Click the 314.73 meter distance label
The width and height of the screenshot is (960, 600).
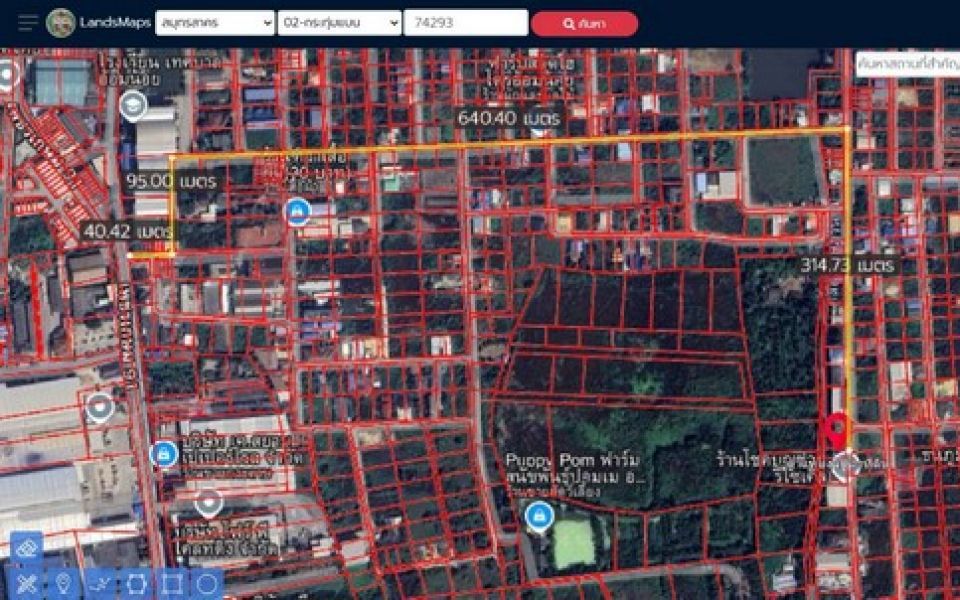coord(847,265)
